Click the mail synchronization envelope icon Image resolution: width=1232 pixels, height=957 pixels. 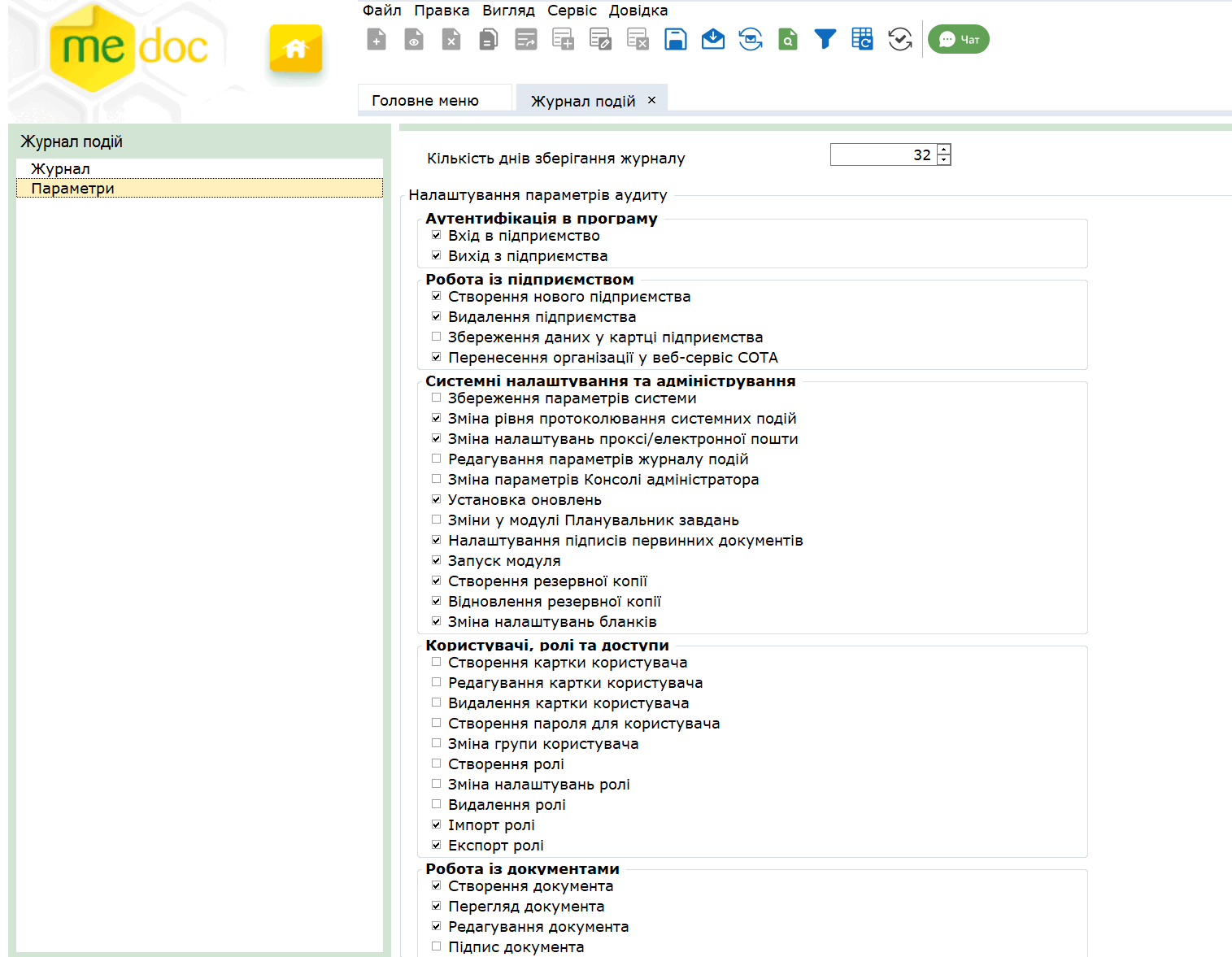(750, 39)
